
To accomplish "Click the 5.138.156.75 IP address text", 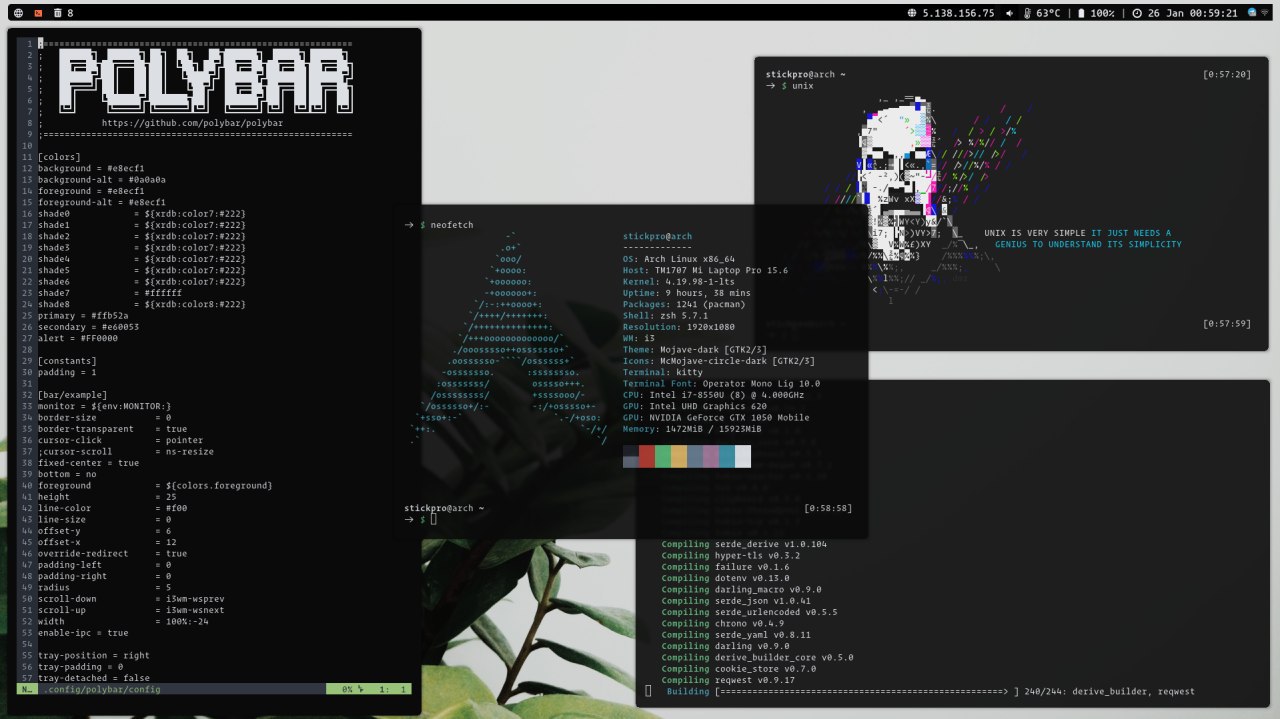I will (x=958, y=13).
